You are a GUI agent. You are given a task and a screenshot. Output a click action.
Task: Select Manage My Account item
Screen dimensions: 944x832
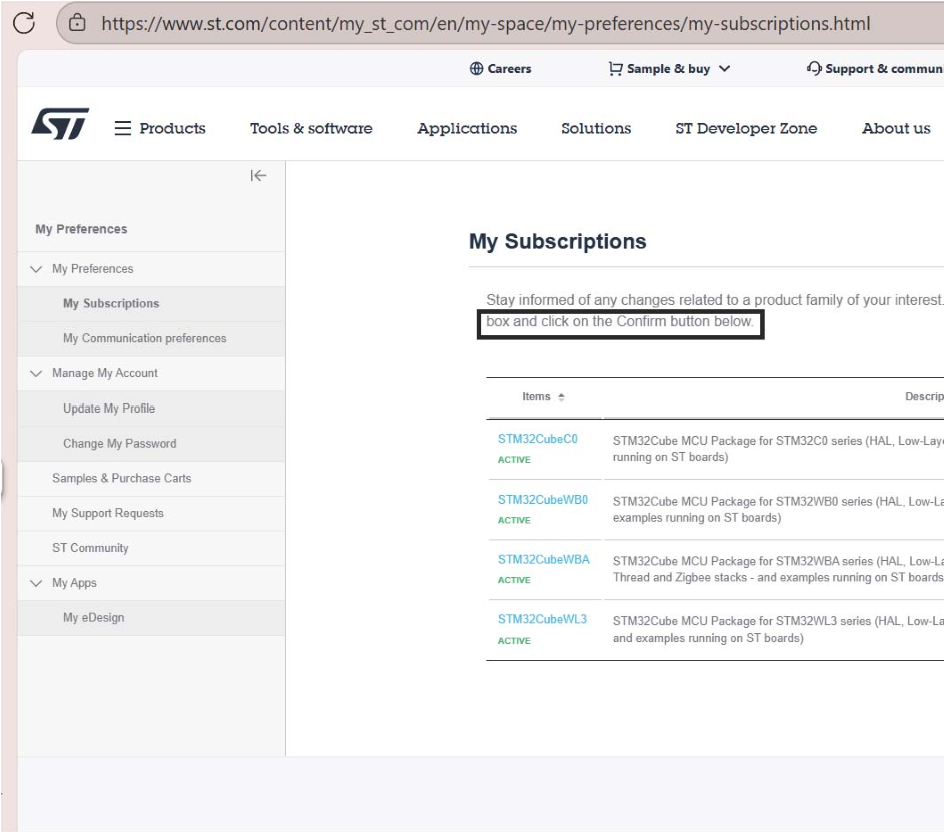coord(105,373)
